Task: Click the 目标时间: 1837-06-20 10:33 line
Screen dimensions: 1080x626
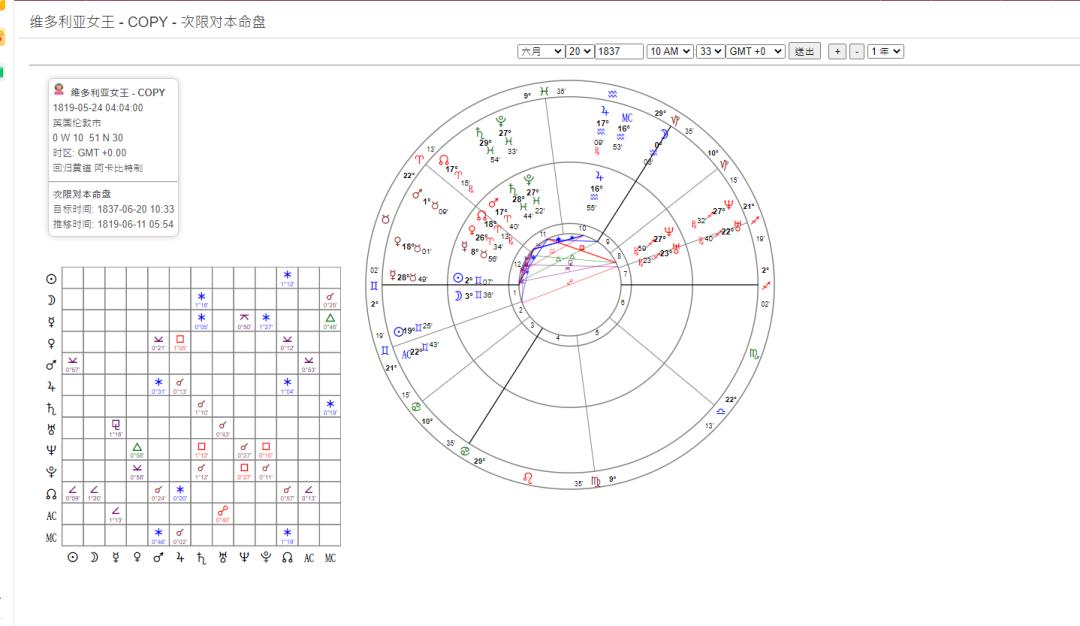Action: [114, 209]
